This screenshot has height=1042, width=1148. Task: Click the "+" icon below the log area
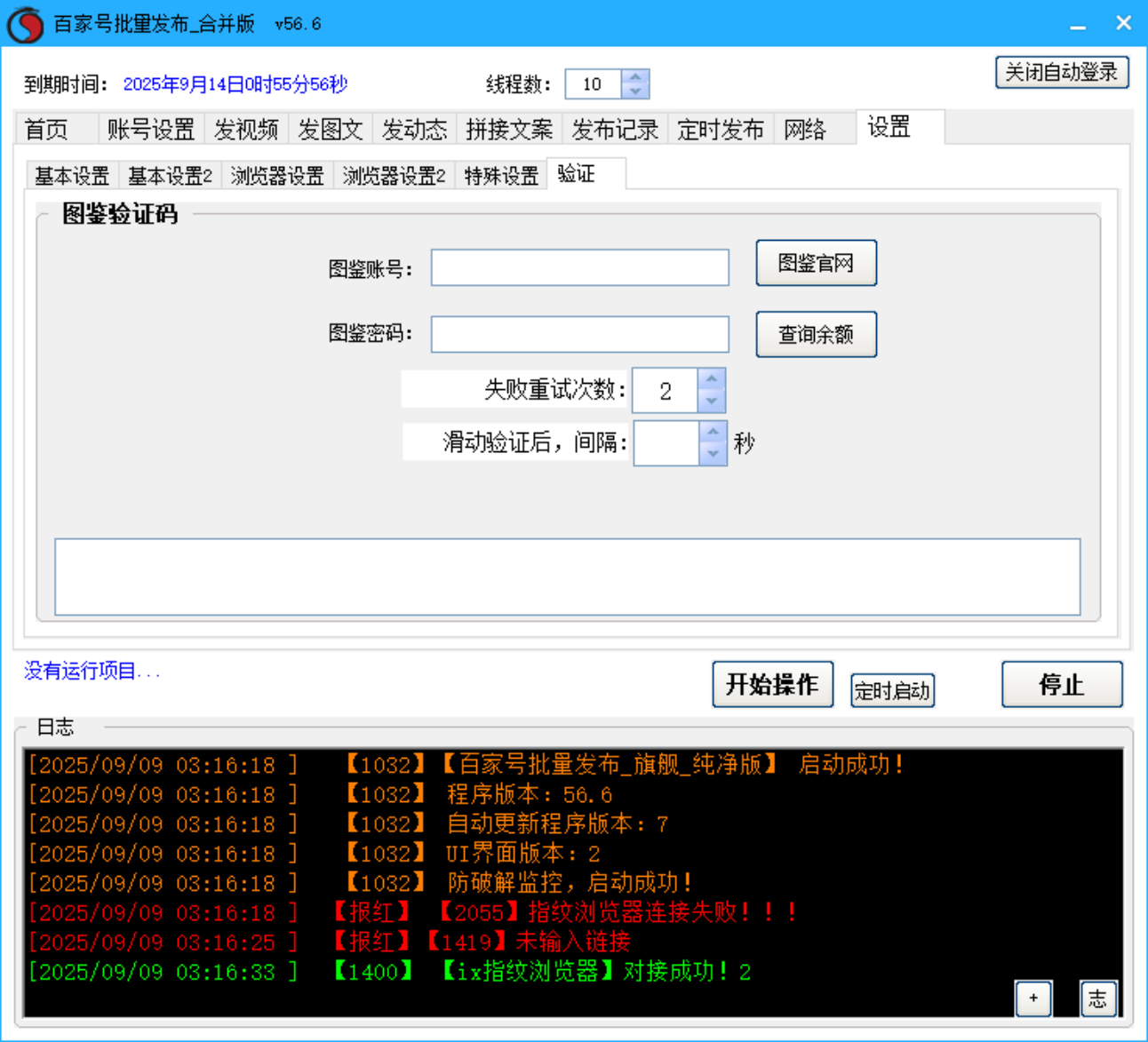pos(1033,998)
